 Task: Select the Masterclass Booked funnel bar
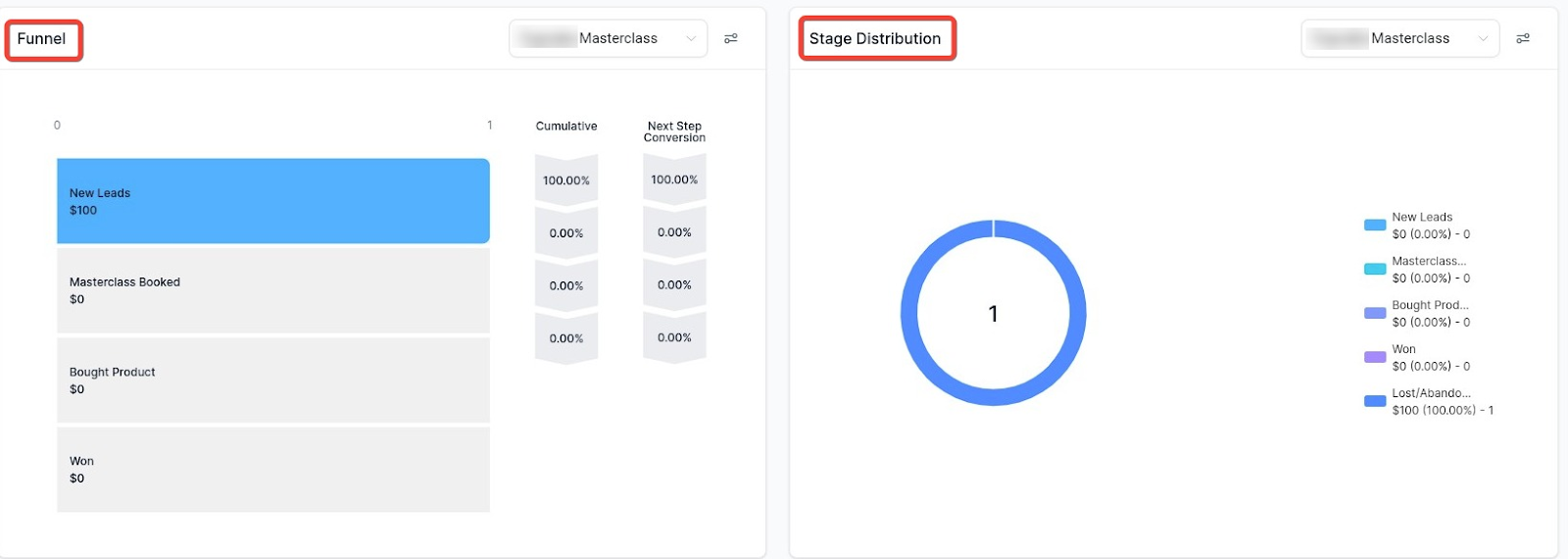(272, 290)
